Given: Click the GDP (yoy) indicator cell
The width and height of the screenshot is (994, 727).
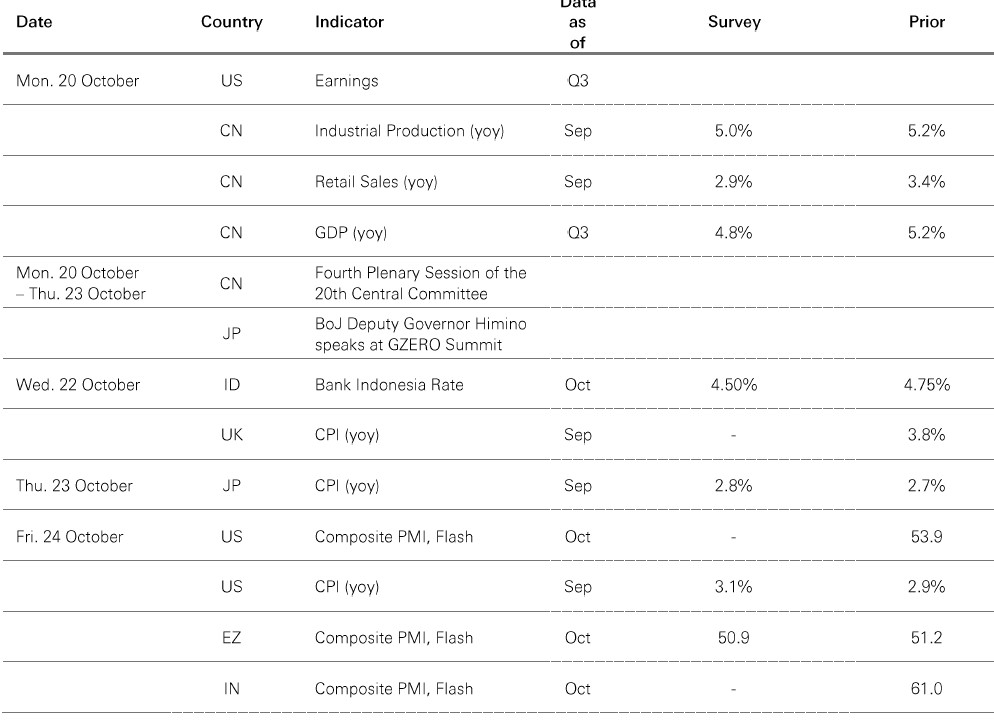Looking at the screenshot, I should tap(350, 233).
